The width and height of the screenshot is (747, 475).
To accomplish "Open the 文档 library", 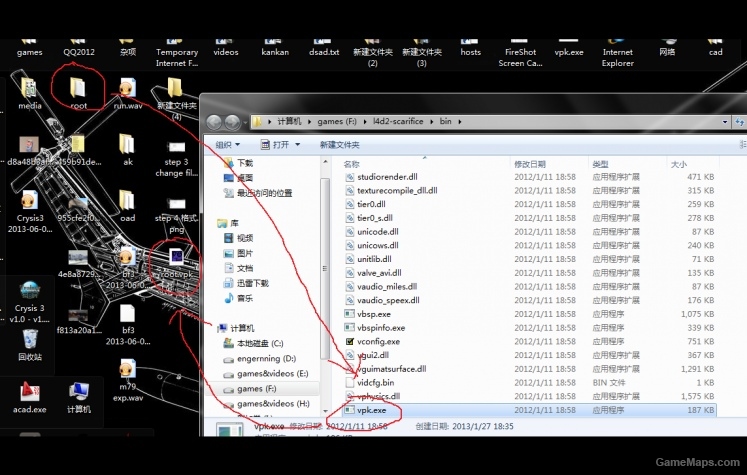I will (239, 268).
